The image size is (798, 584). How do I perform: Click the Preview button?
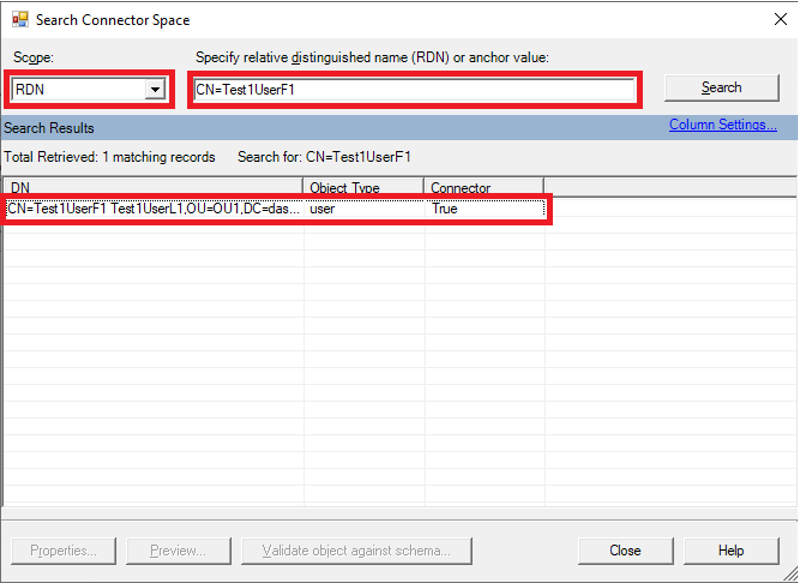pos(179,551)
